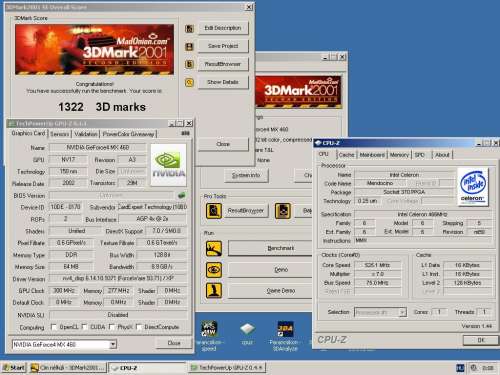Click the Demo button

click(271, 270)
